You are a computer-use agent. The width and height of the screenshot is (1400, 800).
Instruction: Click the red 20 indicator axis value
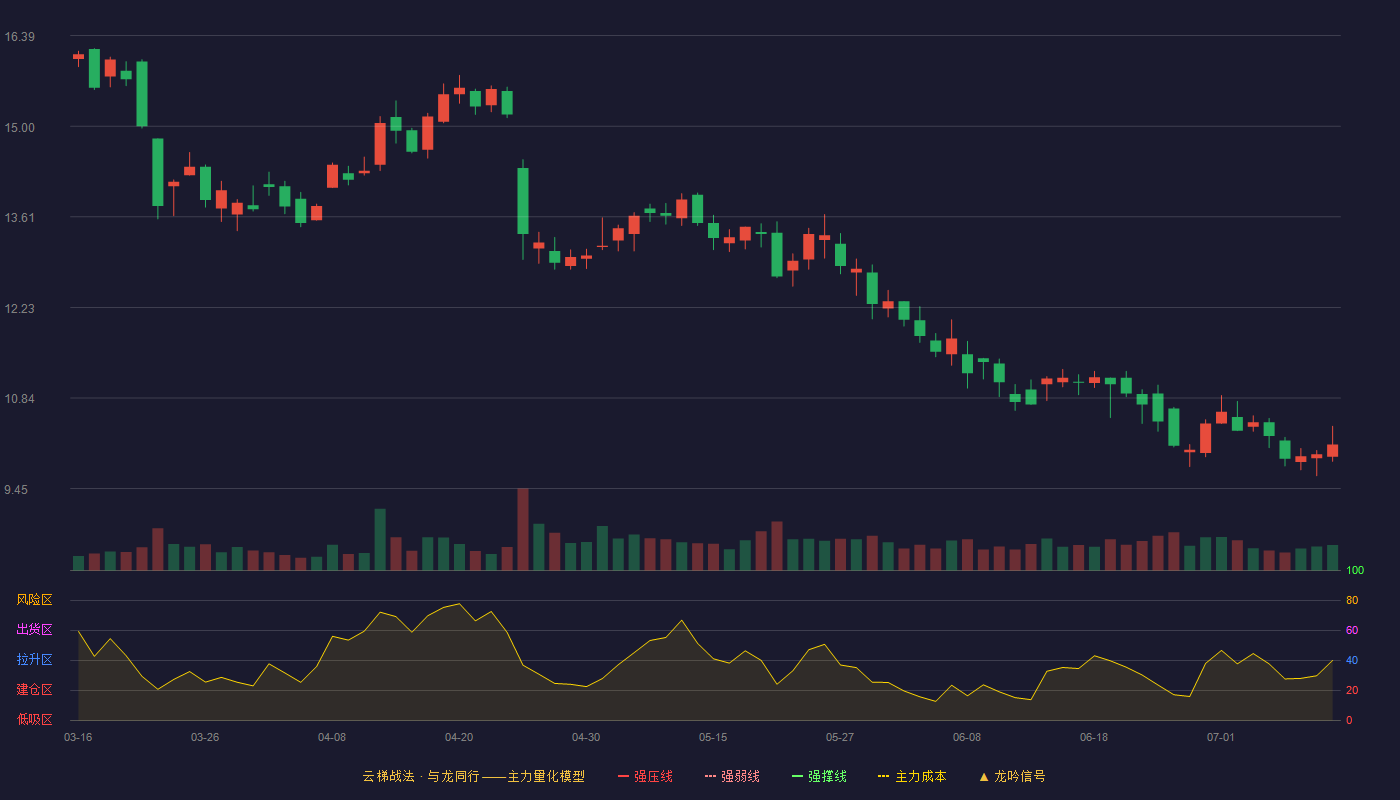coord(1352,690)
